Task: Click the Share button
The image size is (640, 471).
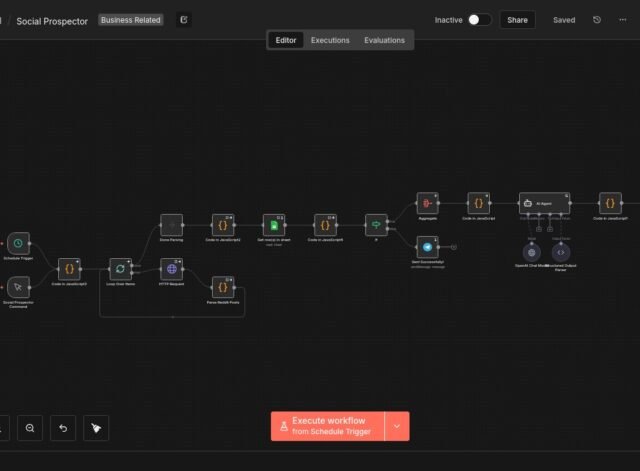Action: pos(518,20)
